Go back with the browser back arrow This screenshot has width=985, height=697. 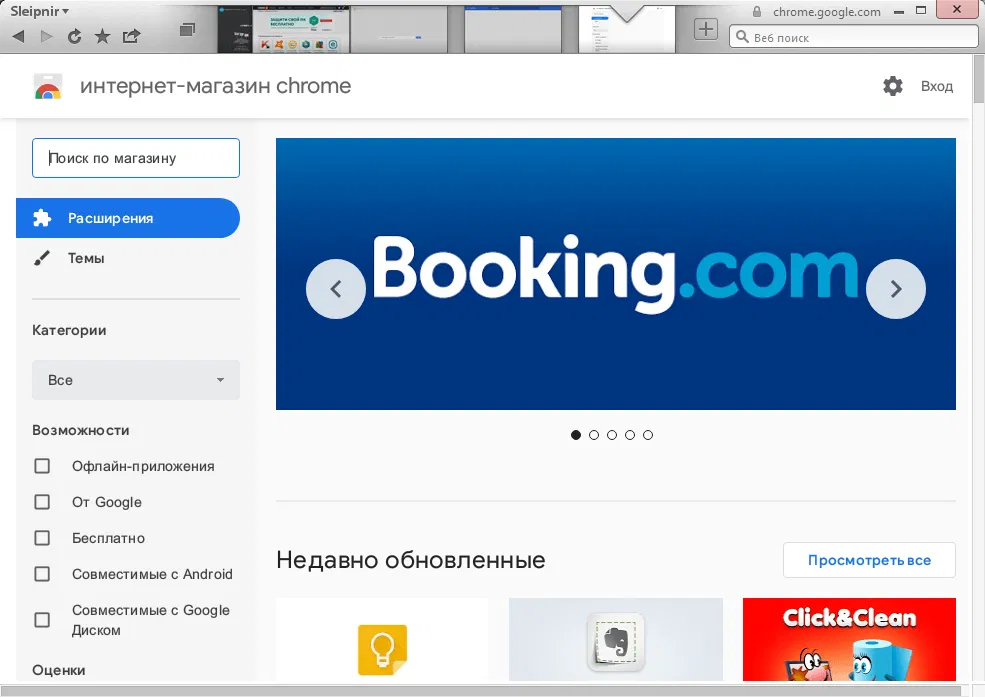coord(19,36)
